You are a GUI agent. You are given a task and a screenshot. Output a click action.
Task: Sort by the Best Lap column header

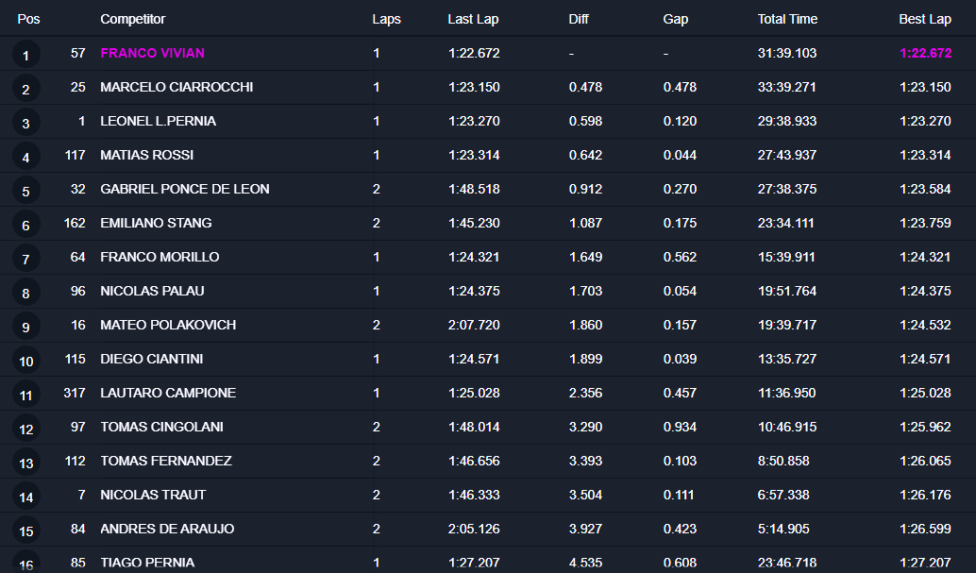(925, 19)
